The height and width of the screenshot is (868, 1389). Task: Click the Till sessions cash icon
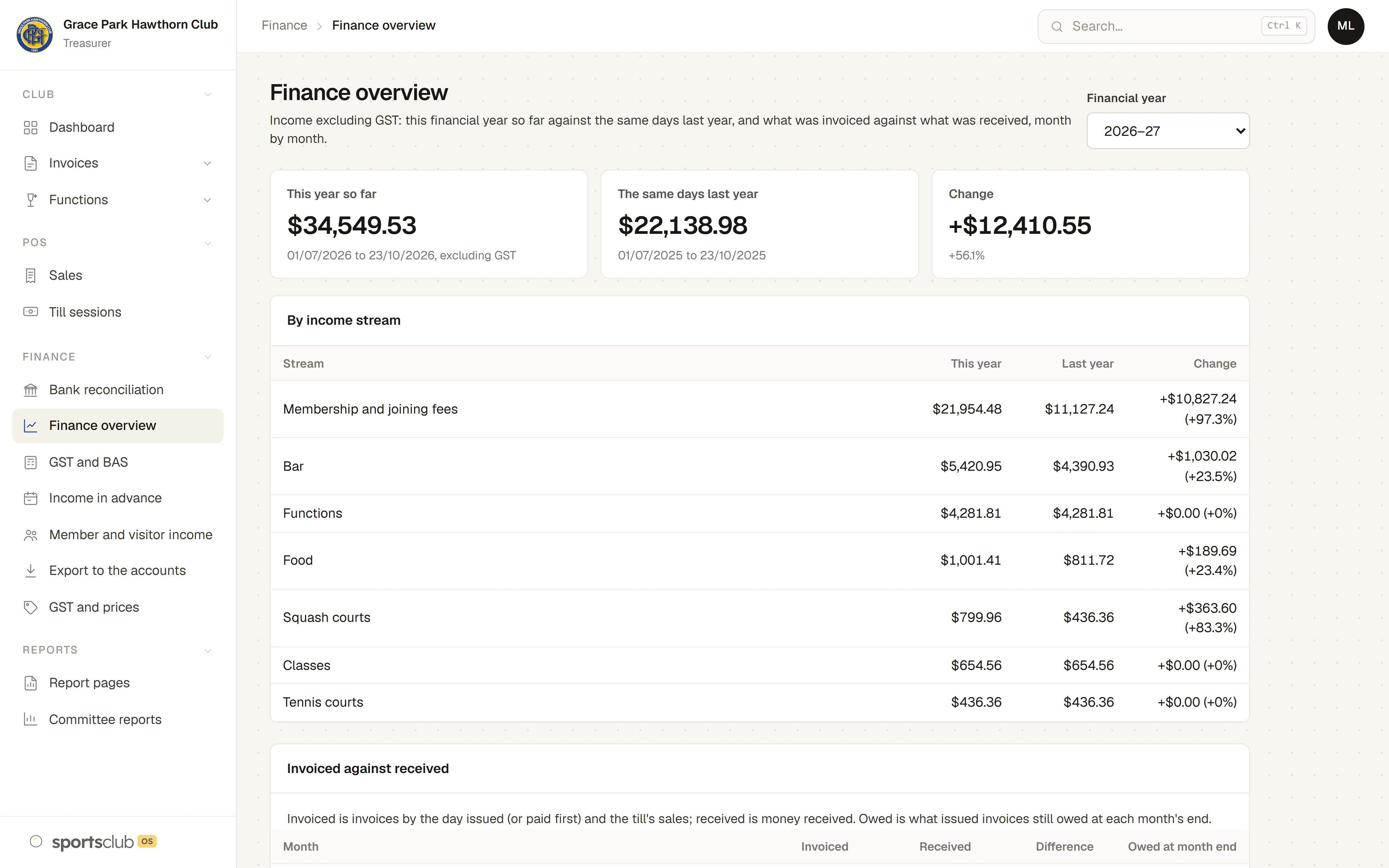click(x=30, y=312)
